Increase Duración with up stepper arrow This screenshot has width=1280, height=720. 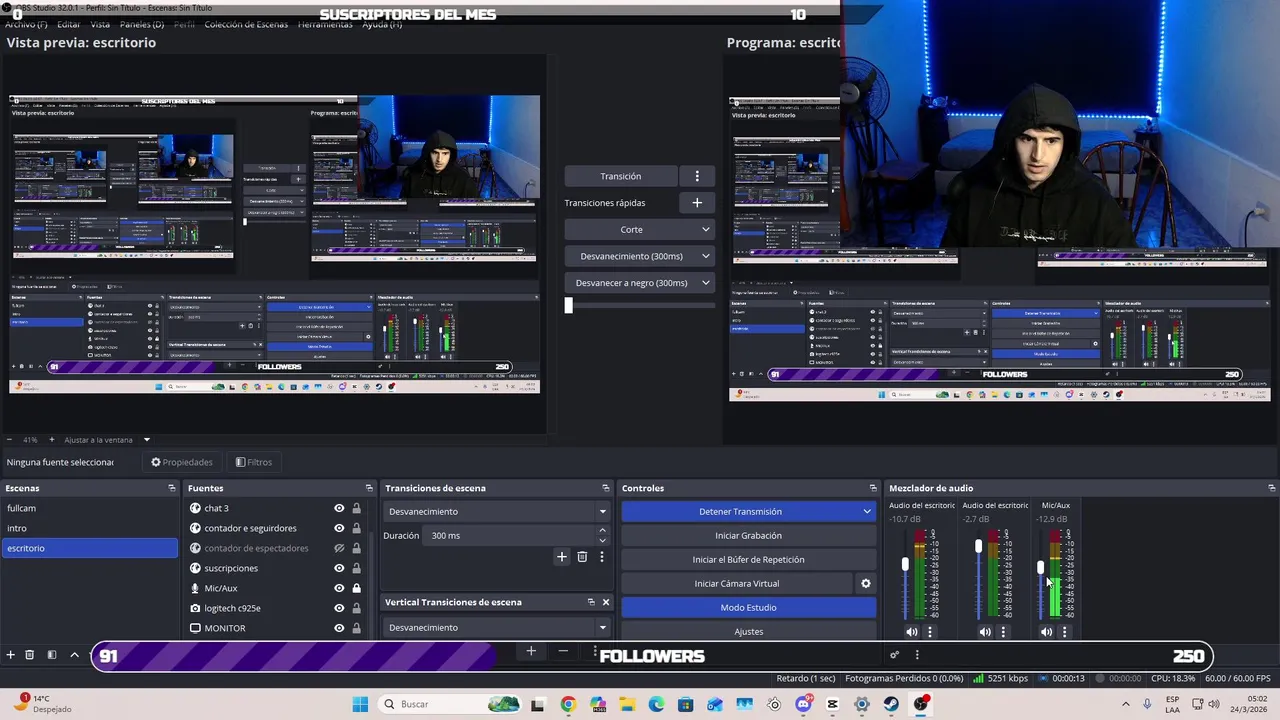point(602,531)
